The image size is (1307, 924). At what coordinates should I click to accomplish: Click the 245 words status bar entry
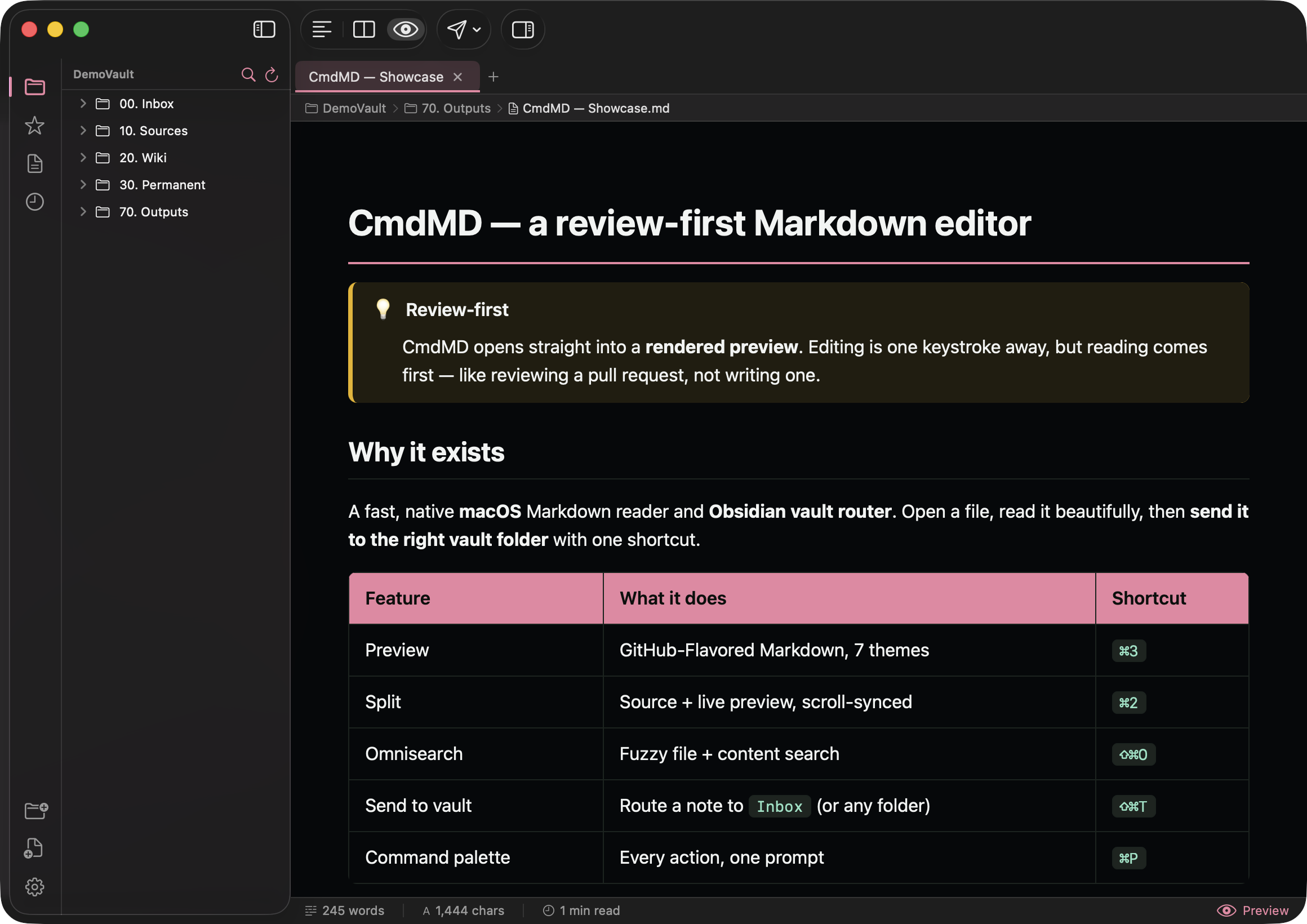pos(344,910)
